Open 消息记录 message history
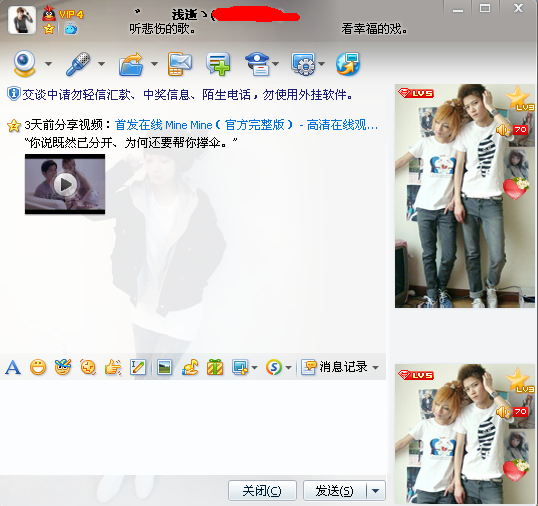This screenshot has height=506, width=538. click(335, 367)
